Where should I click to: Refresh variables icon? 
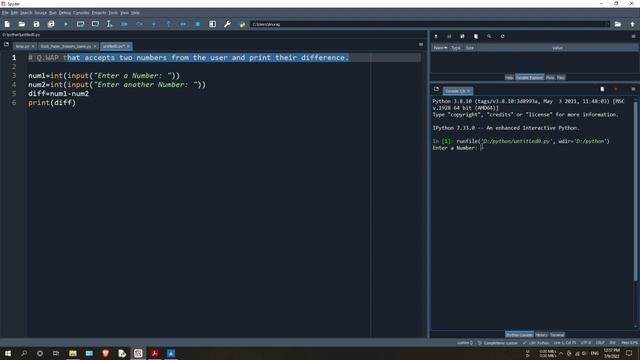(x=502, y=36)
